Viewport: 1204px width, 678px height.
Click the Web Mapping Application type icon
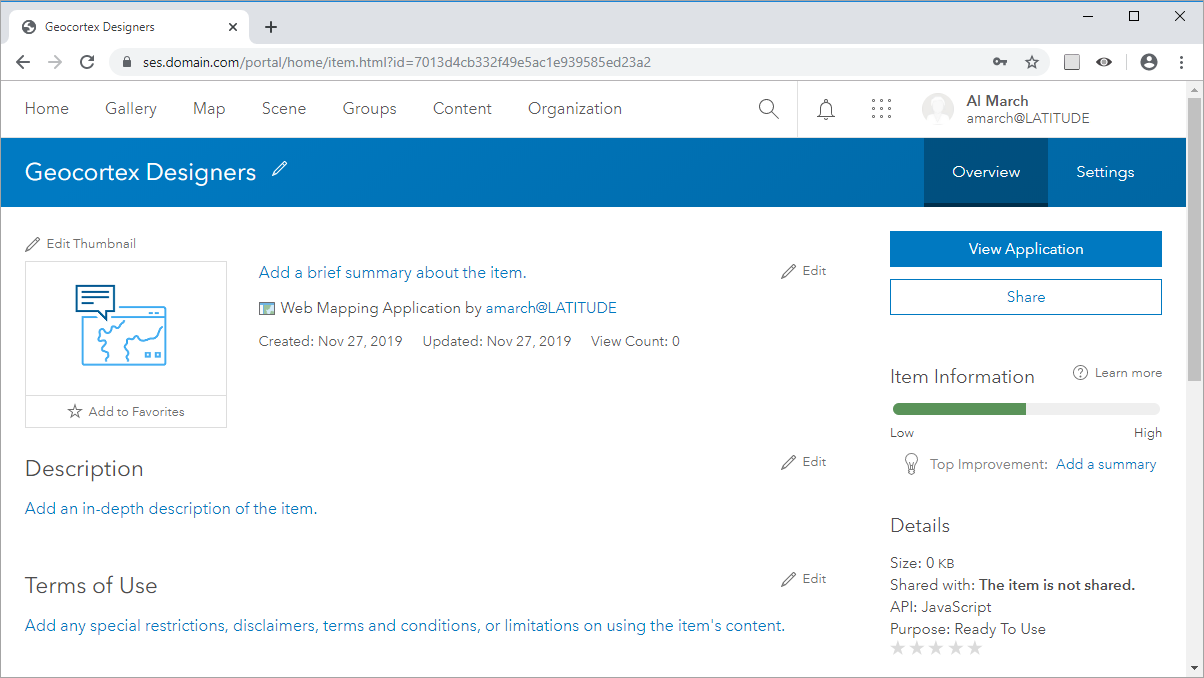(x=267, y=308)
